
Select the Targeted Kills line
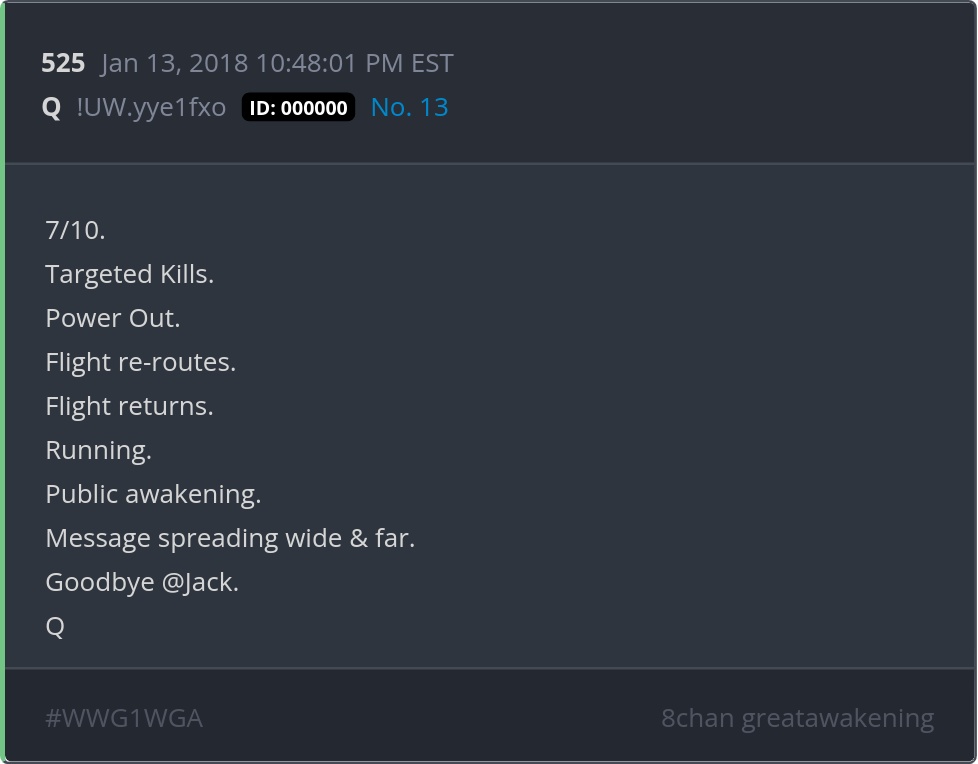tap(129, 274)
